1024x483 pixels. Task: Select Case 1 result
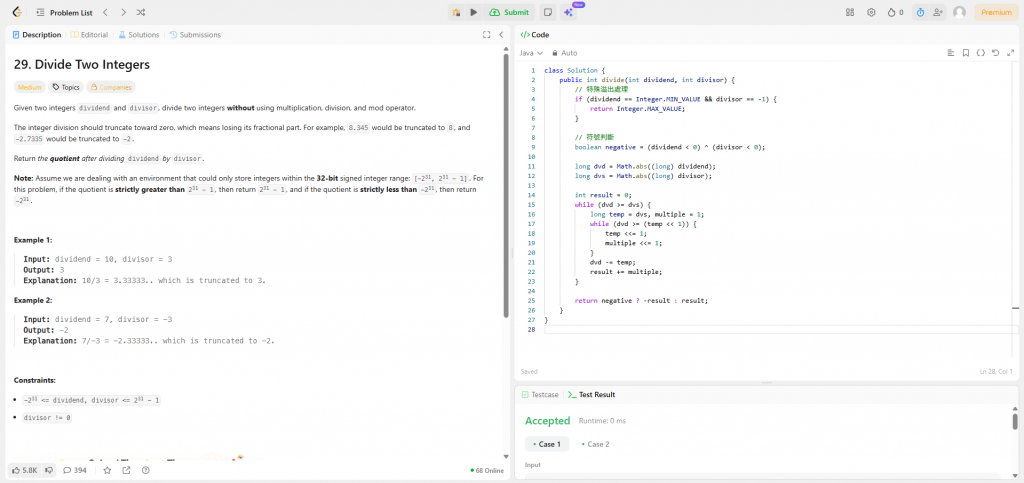(547, 444)
